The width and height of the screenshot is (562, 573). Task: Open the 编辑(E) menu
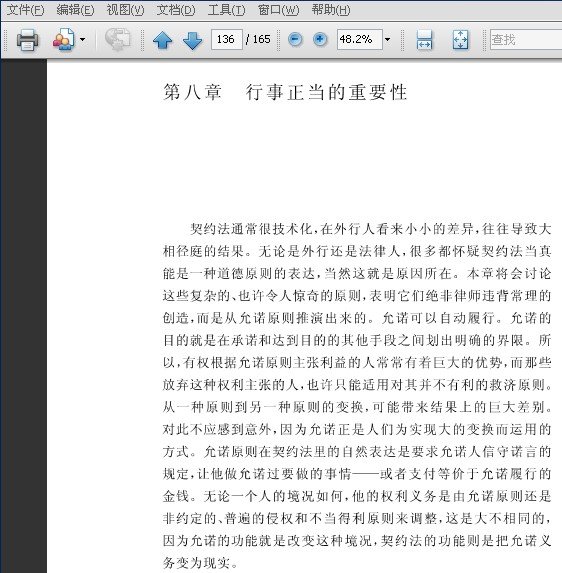75,10
